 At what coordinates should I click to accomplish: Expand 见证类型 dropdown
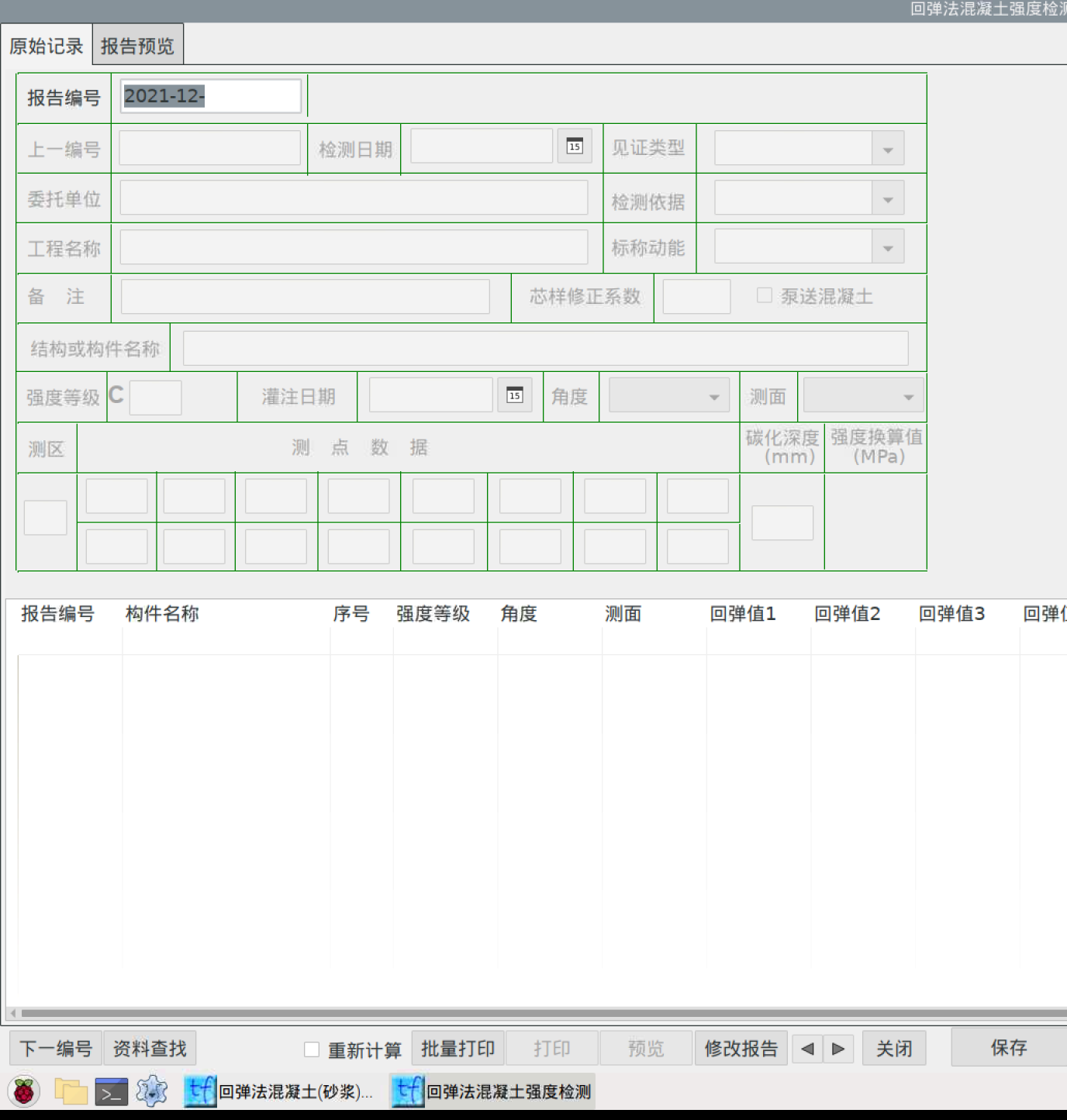888,148
